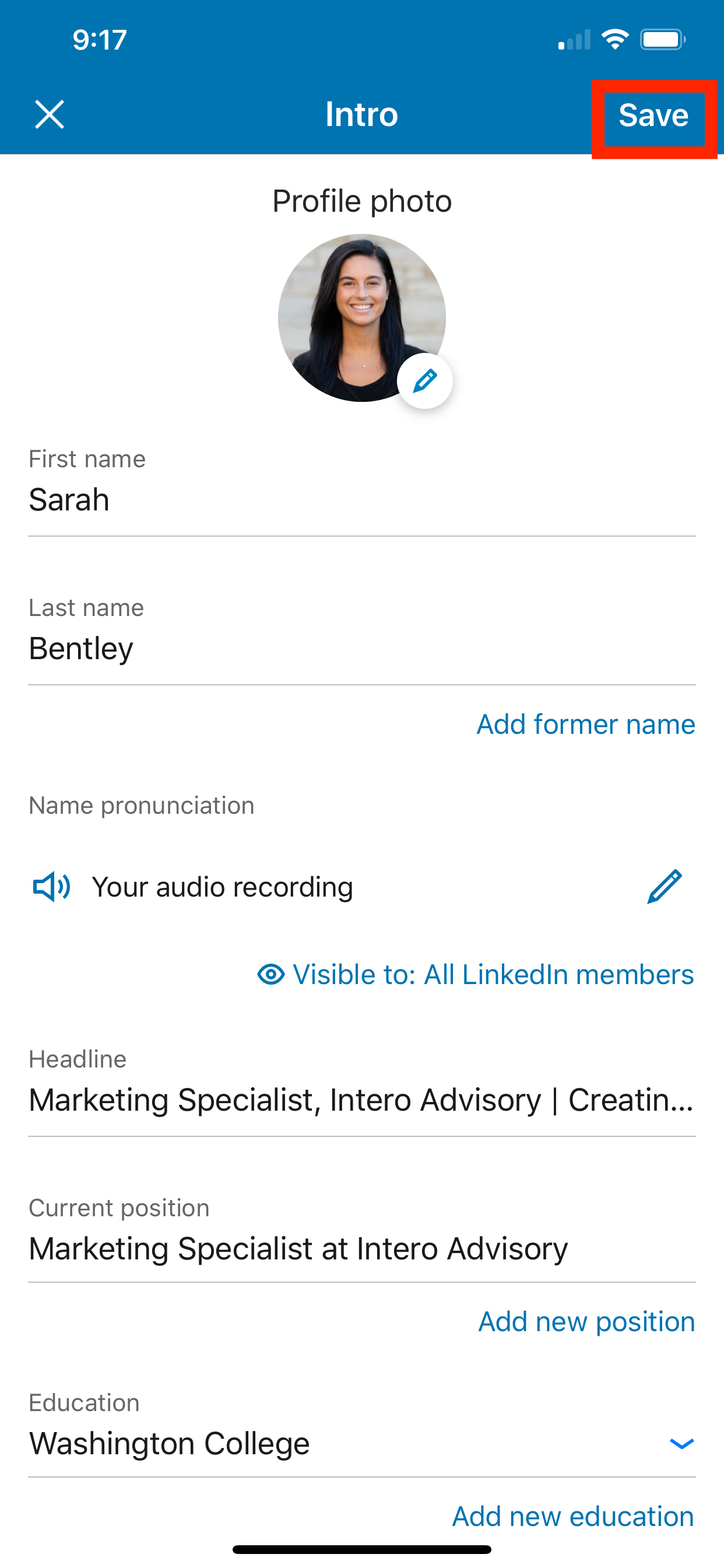The width and height of the screenshot is (724, 1568).
Task: Open Washington College education selector
Action: (362, 1443)
